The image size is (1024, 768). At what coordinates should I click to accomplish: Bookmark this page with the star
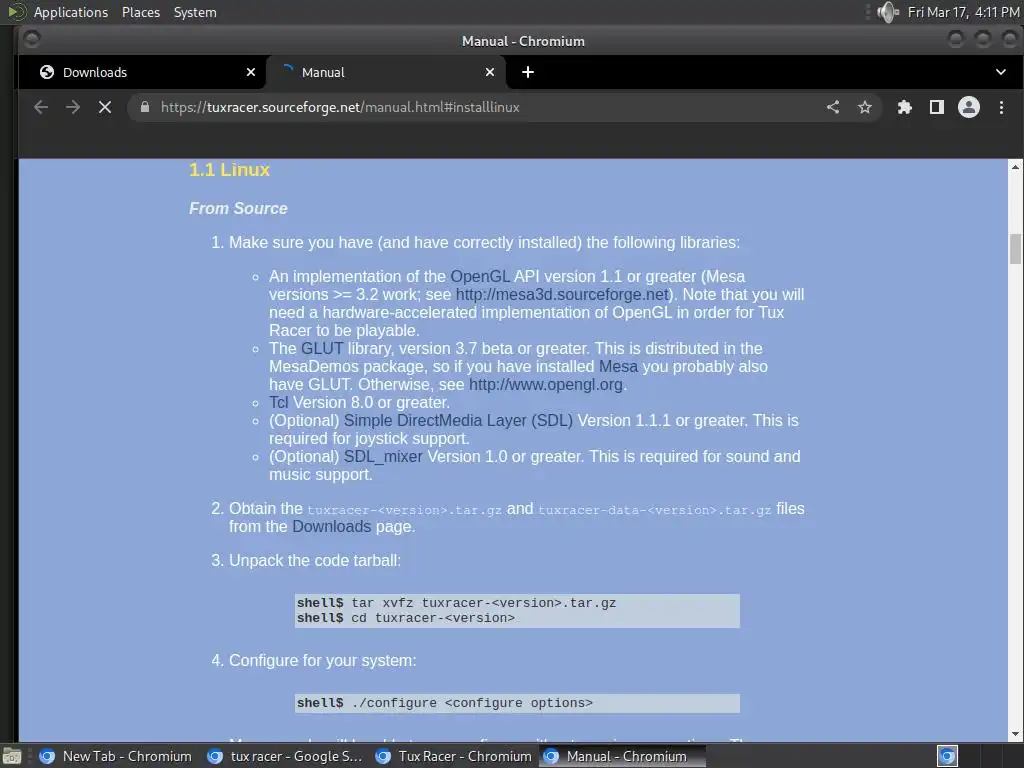coord(865,107)
